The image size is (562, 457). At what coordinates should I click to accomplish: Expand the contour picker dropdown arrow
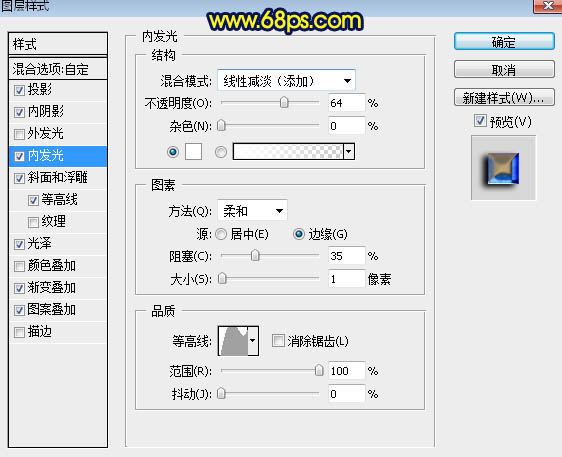tap(253, 341)
